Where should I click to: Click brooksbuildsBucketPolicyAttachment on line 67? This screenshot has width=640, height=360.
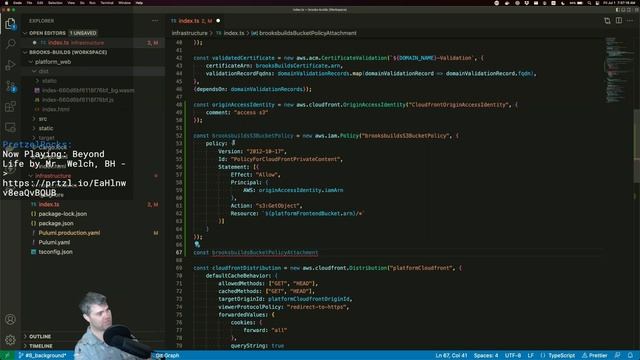[264, 253]
